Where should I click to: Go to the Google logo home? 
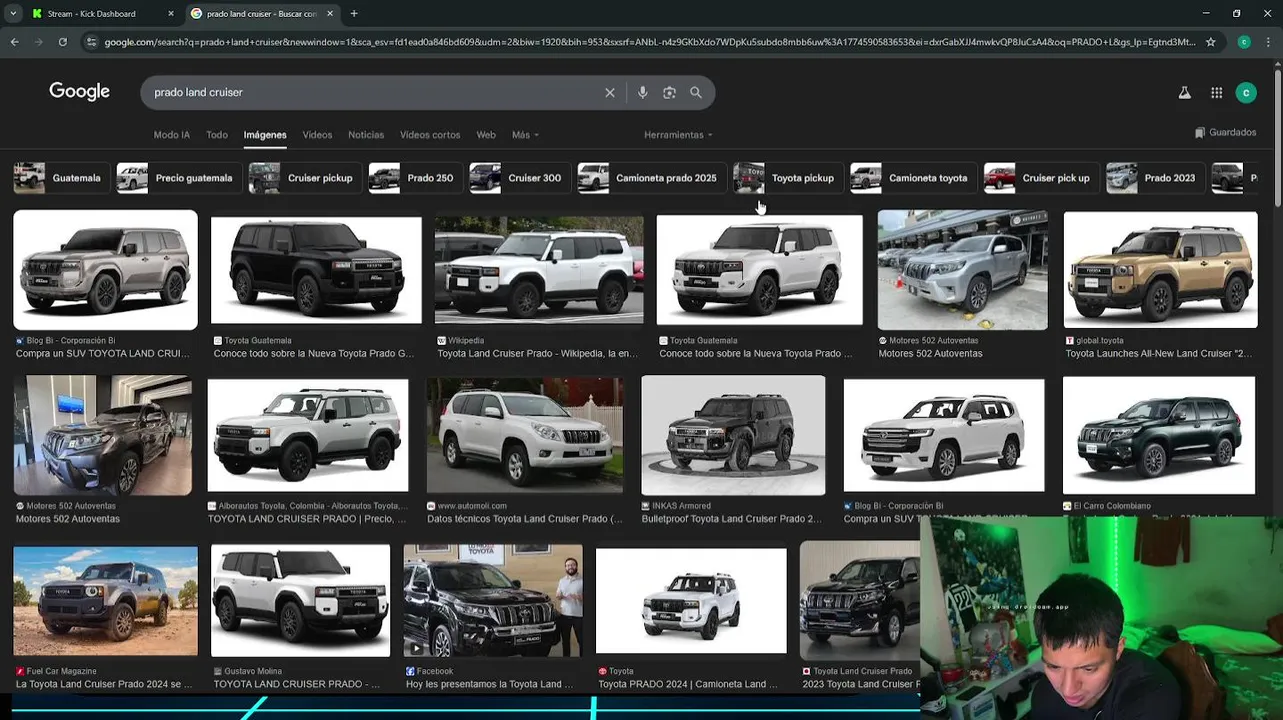[x=79, y=92]
